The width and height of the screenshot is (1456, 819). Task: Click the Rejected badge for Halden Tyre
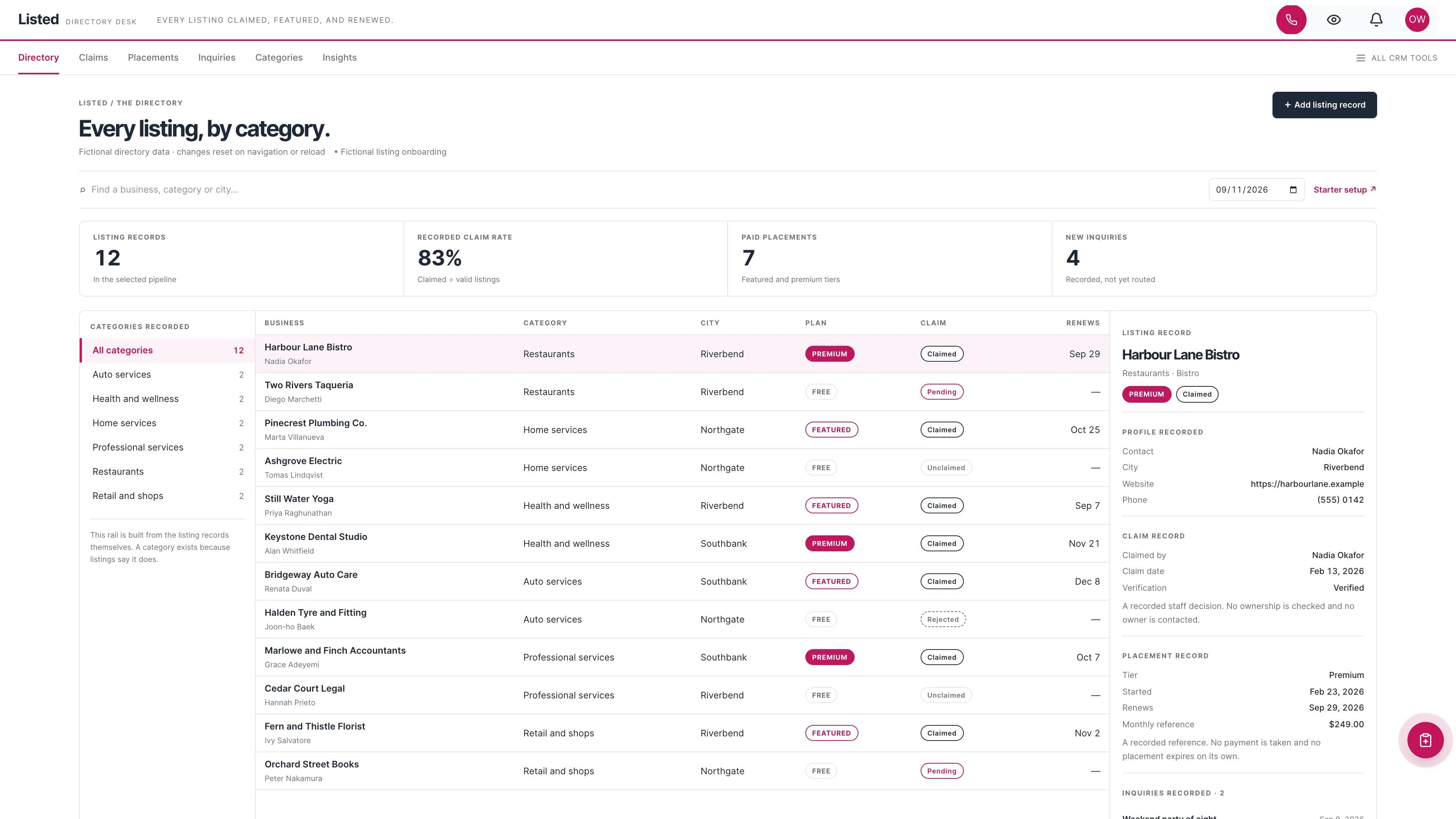point(943,620)
